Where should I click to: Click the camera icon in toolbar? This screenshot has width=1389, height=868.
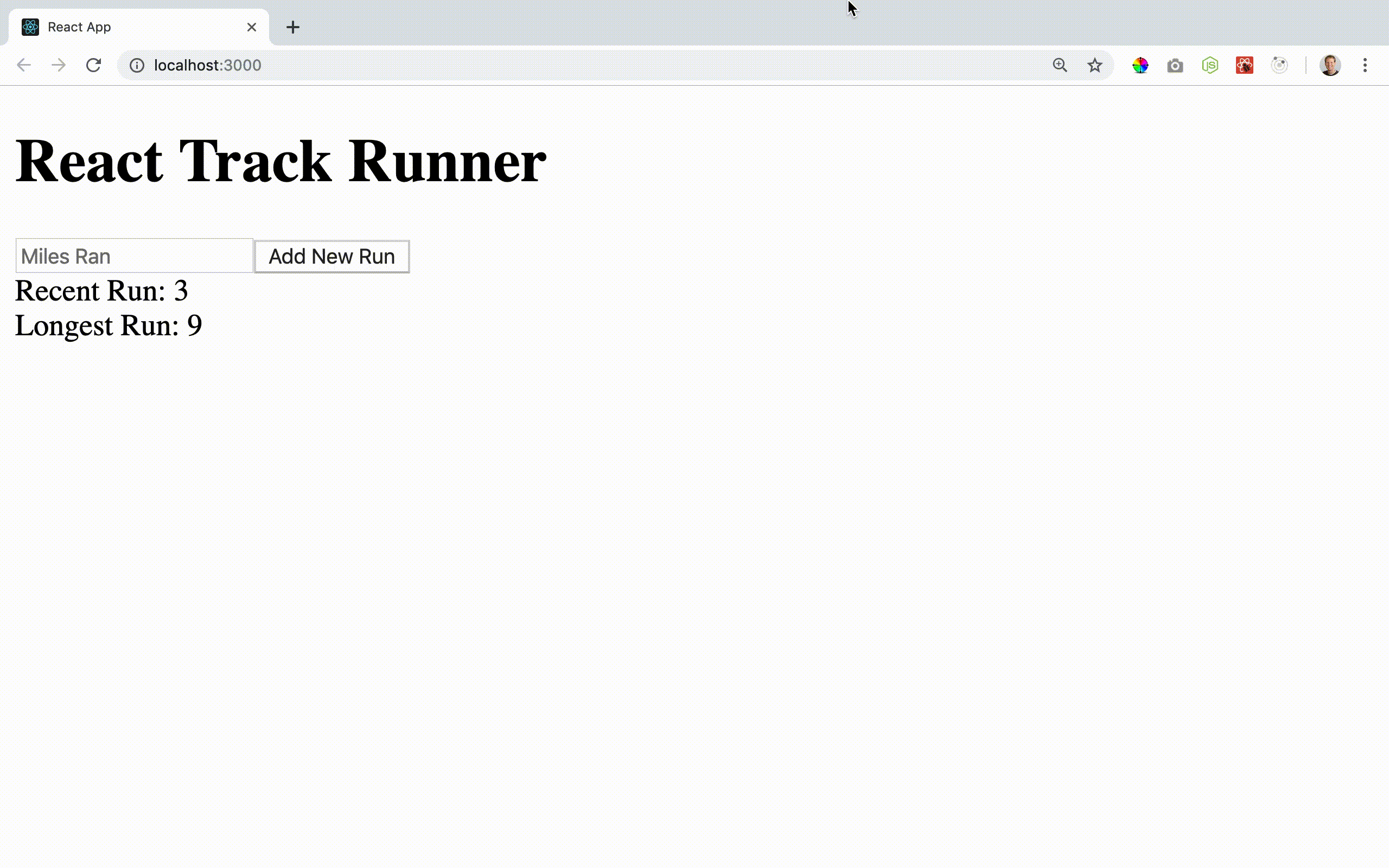(1175, 65)
